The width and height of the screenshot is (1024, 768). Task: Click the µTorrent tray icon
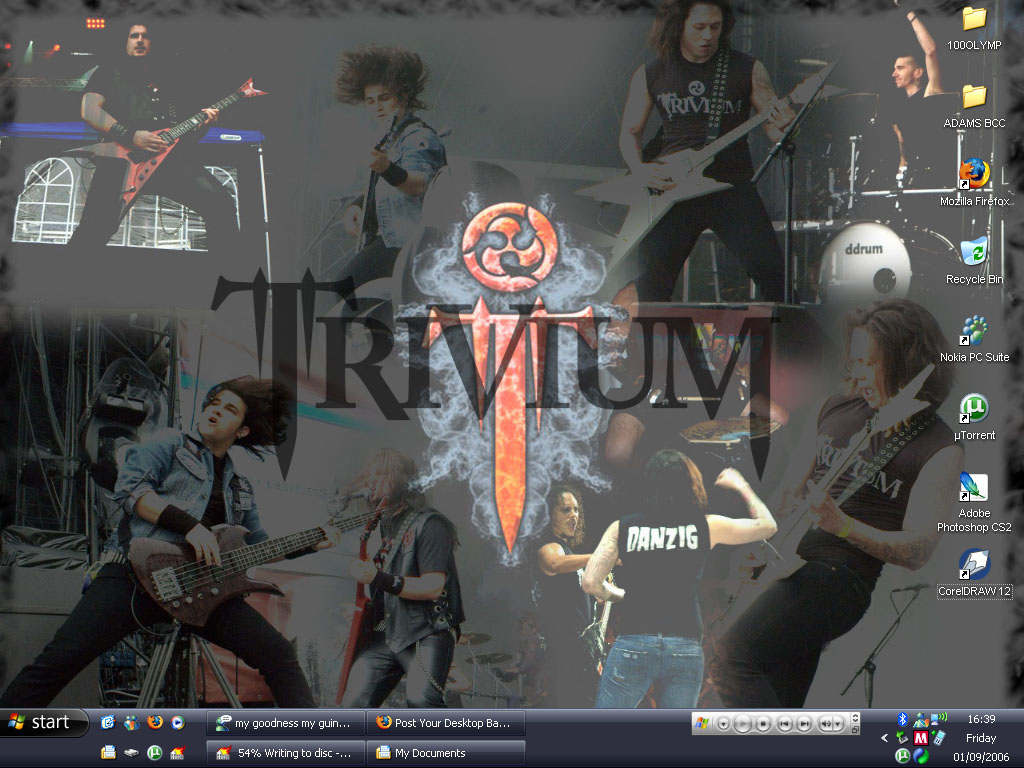pyautogui.click(x=903, y=756)
